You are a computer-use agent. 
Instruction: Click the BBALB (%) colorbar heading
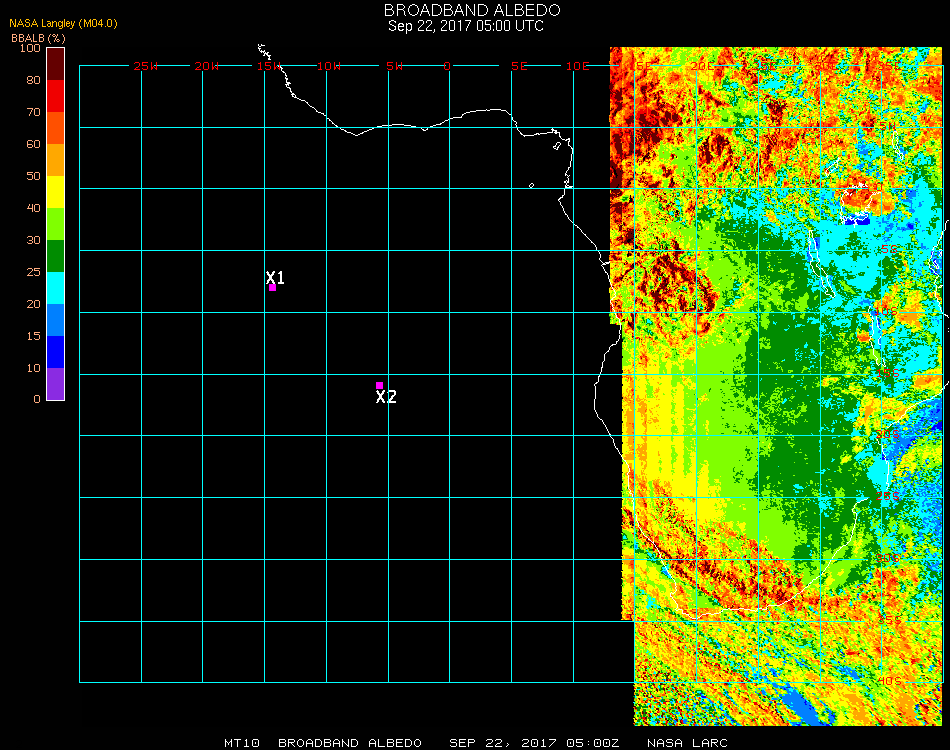pyautogui.click(x=38, y=38)
